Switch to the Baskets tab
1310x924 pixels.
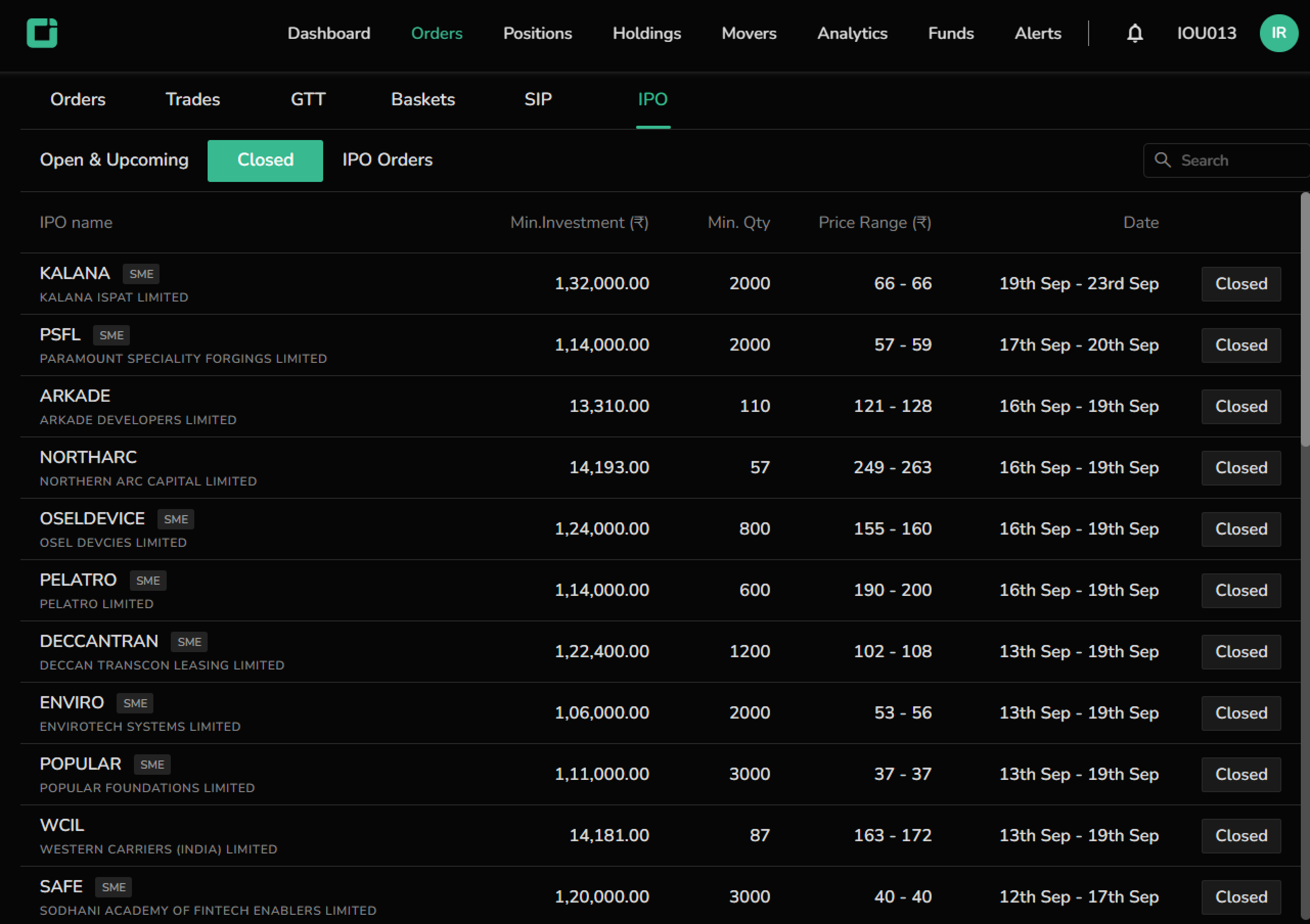pos(423,99)
